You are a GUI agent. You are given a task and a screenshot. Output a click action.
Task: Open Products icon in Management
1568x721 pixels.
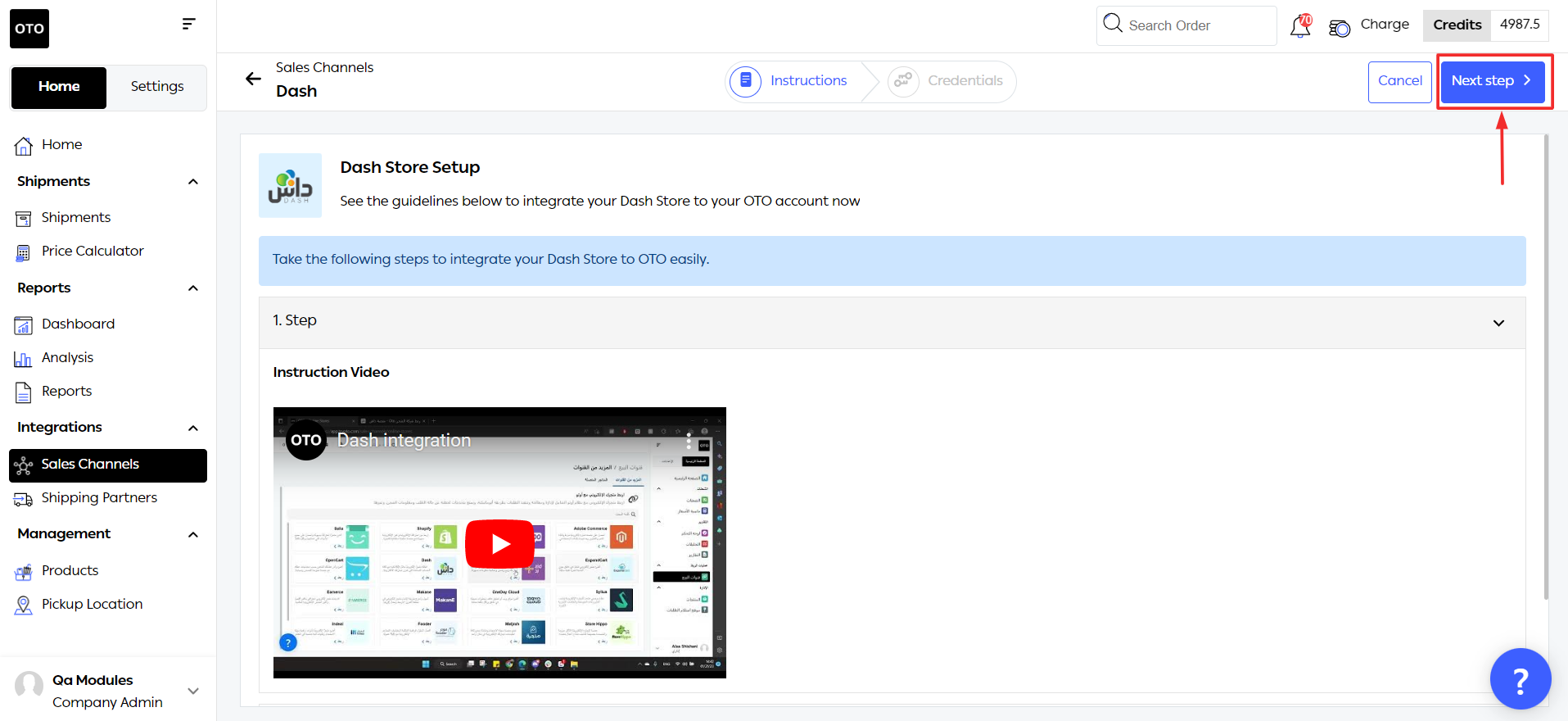(23, 572)
